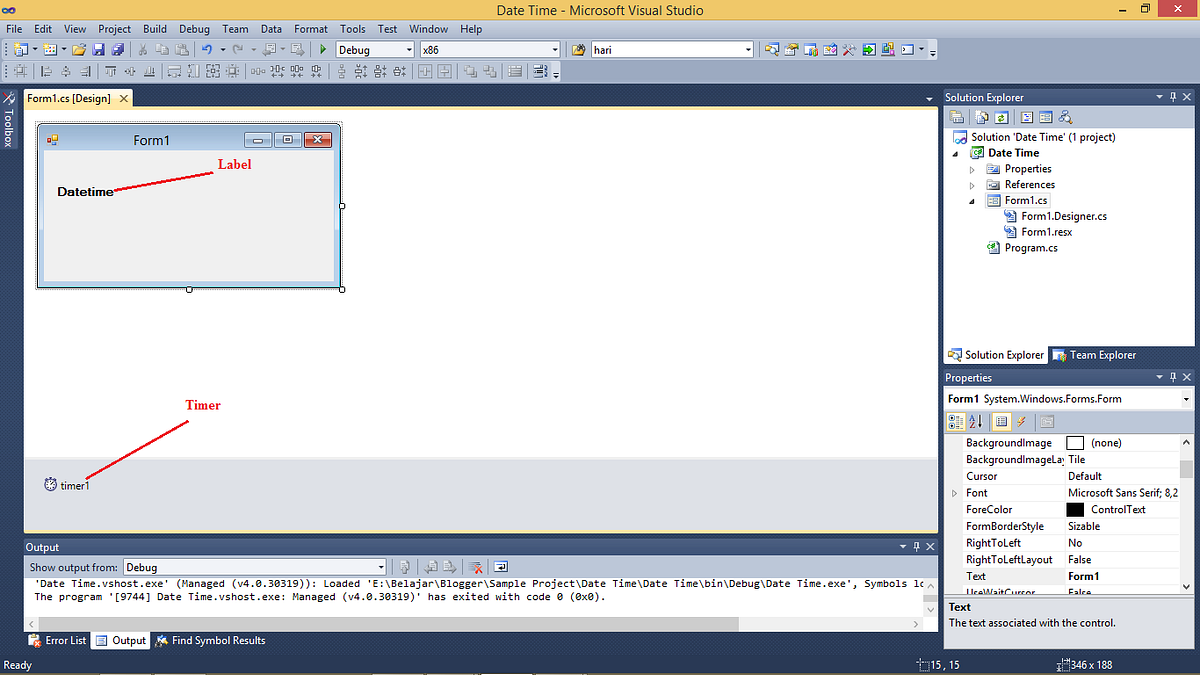1200x675 pixels.
Task: Auto-hide the Properties window via pin icon
Action: [x=1172, y=377]
